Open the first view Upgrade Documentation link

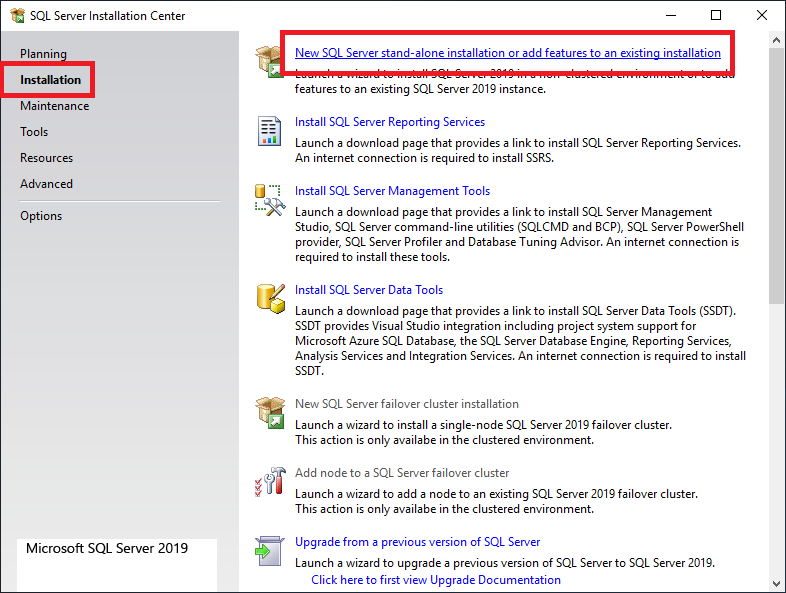pos(435,580)
